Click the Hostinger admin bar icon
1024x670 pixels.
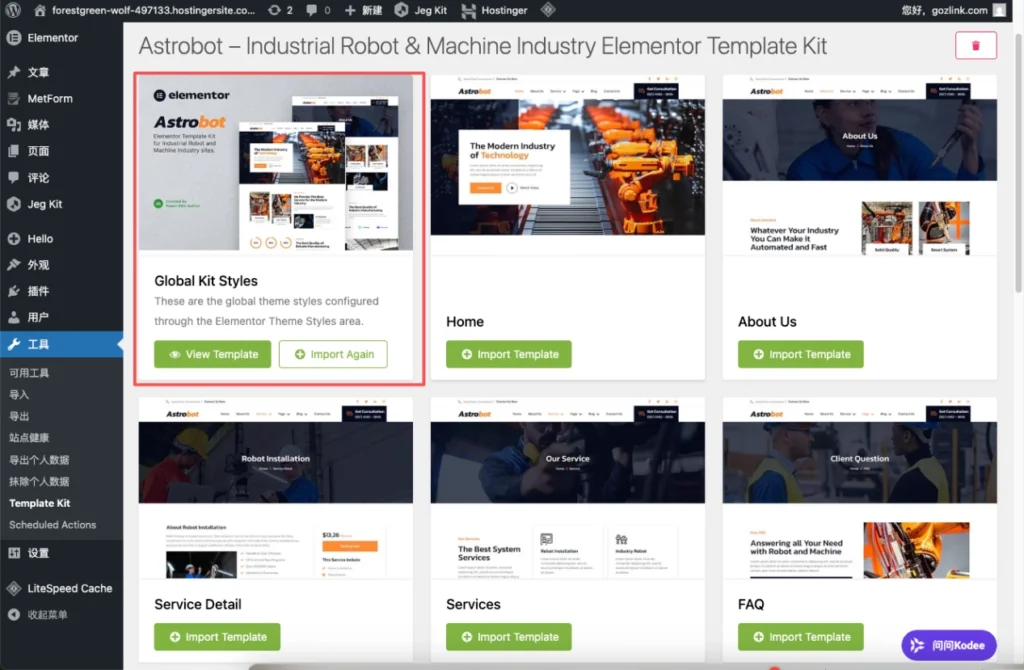(468, 10)
